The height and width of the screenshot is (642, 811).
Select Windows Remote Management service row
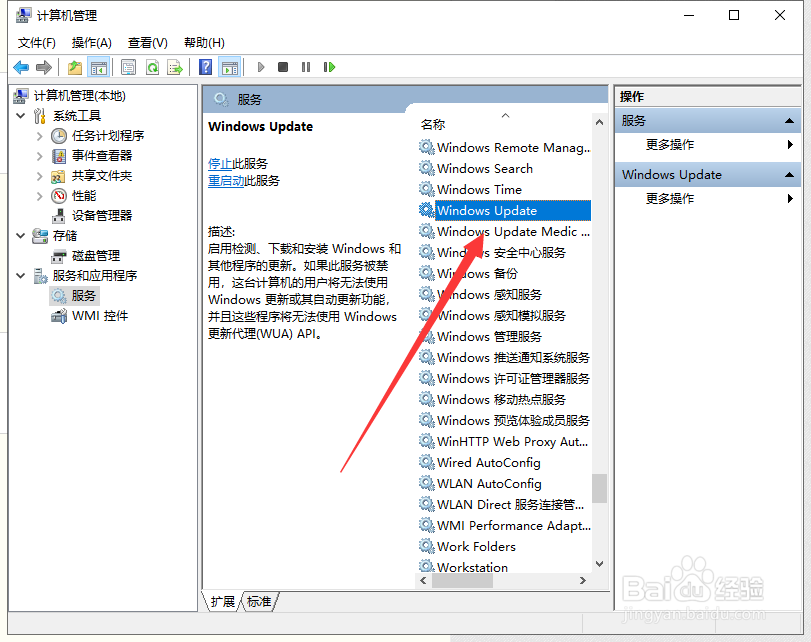tap(504, 147)
